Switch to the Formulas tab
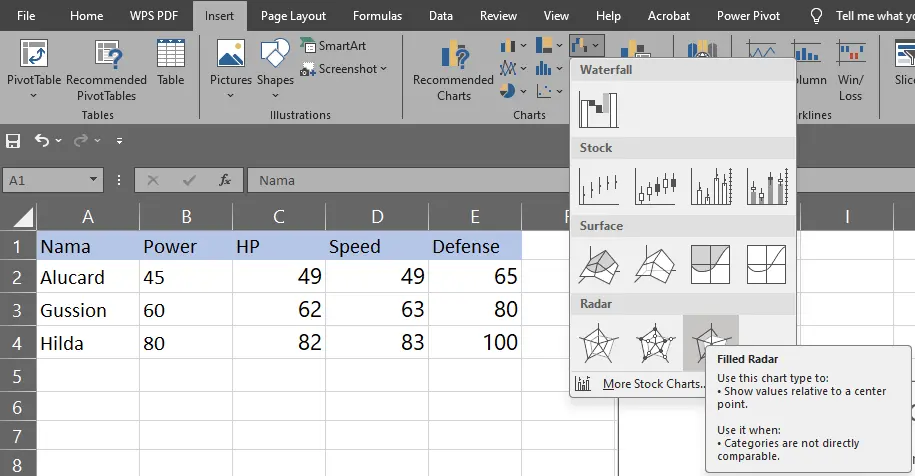The height and width of the screenshot is (476, 915). 378,16
